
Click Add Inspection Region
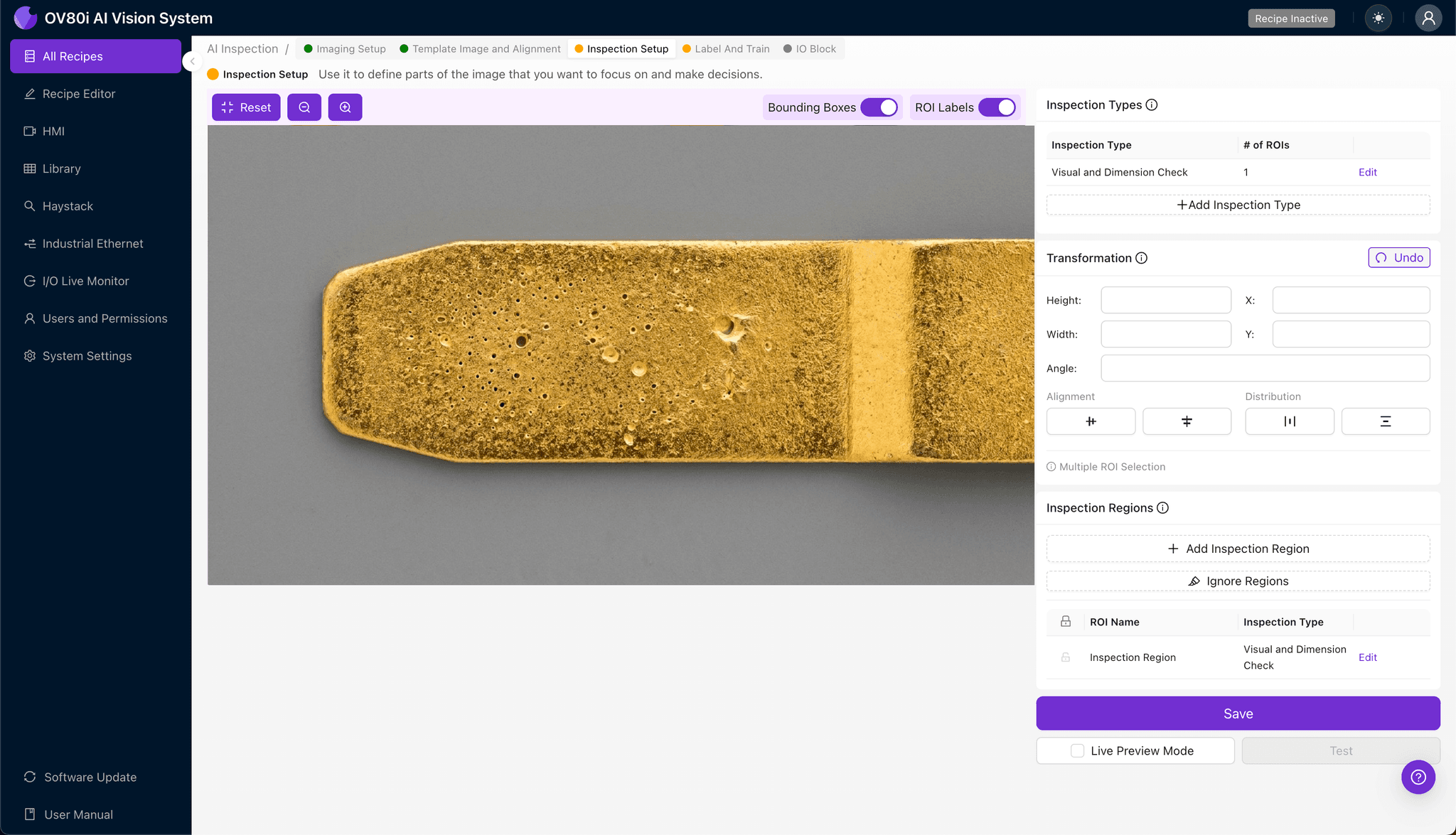(x=1238, y=549)
